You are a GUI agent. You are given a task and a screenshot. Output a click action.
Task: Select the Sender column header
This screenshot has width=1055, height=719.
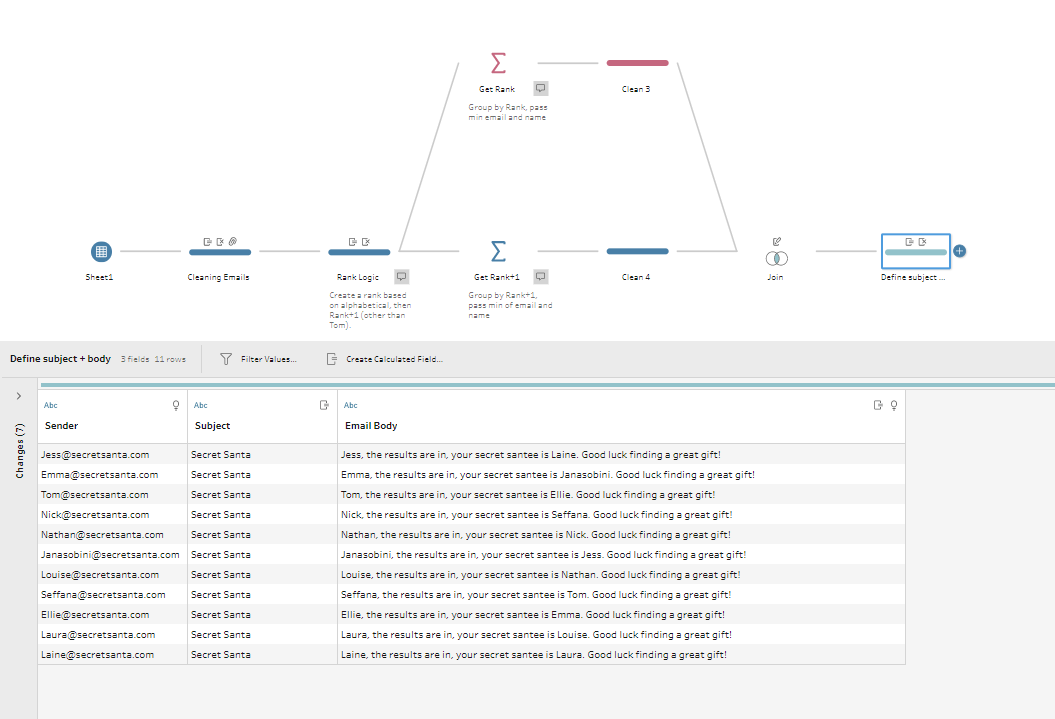tap(112, 417)
